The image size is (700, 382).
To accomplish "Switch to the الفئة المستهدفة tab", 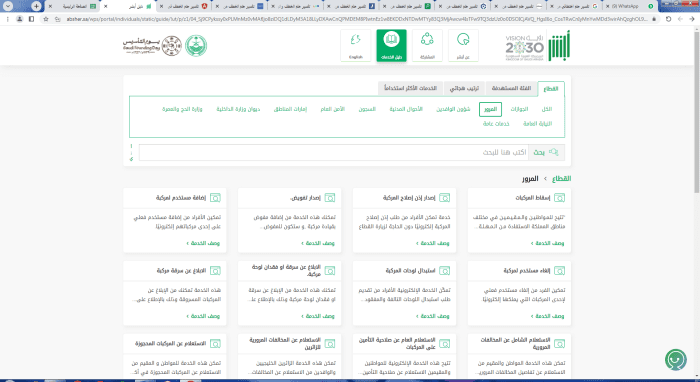I will coord(511,88).
